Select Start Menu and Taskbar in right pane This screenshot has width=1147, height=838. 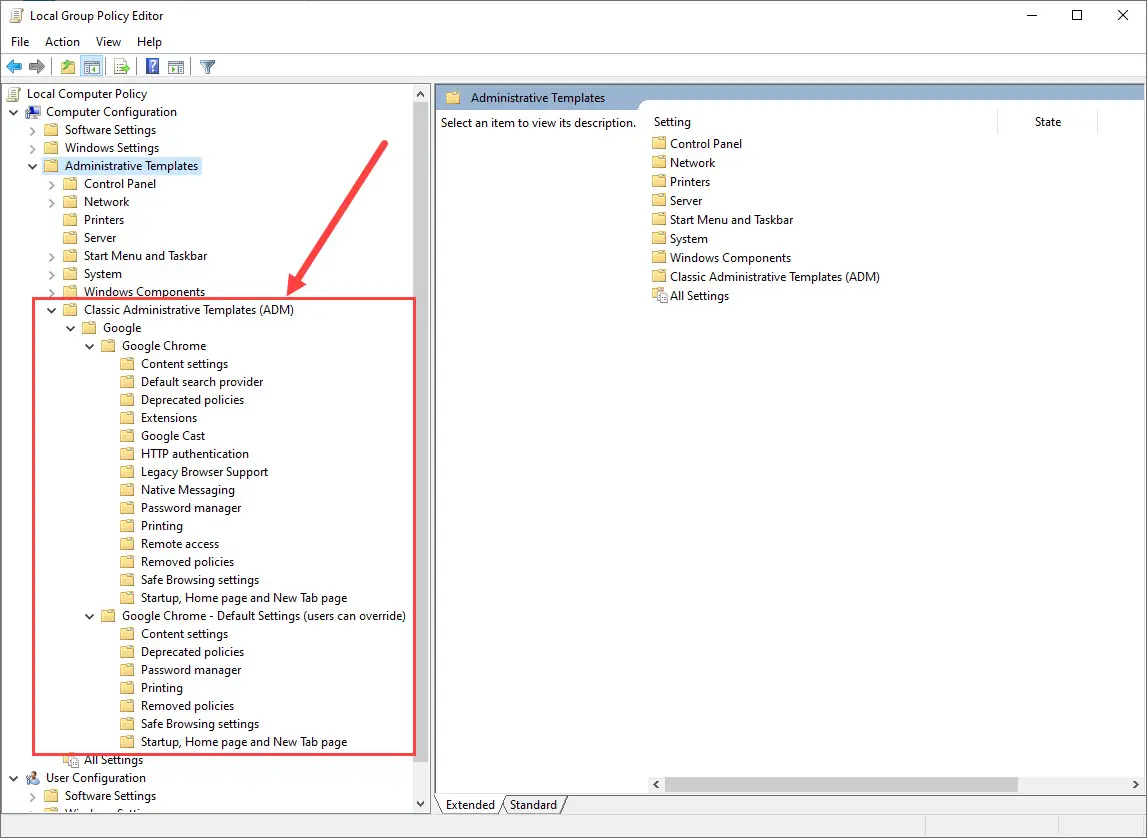pos(732,219)
